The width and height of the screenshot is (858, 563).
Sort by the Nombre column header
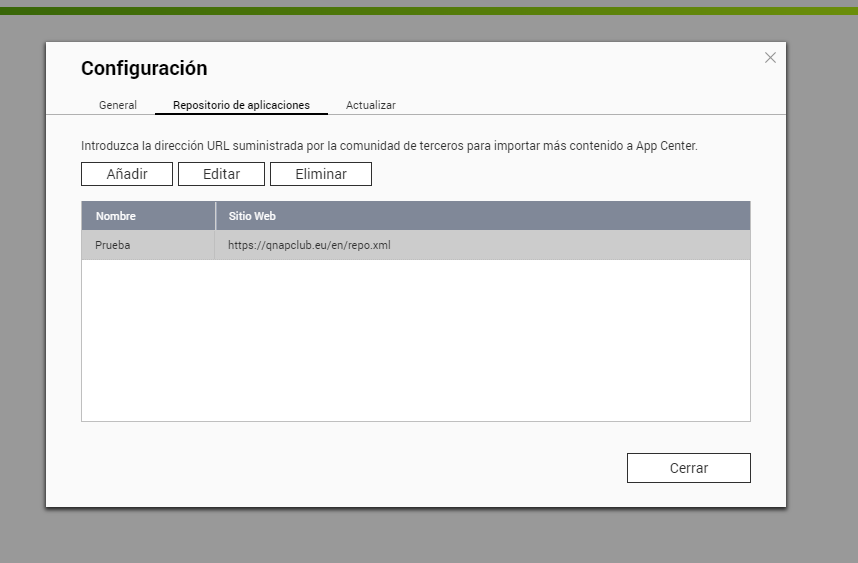(x=116, y=216)
